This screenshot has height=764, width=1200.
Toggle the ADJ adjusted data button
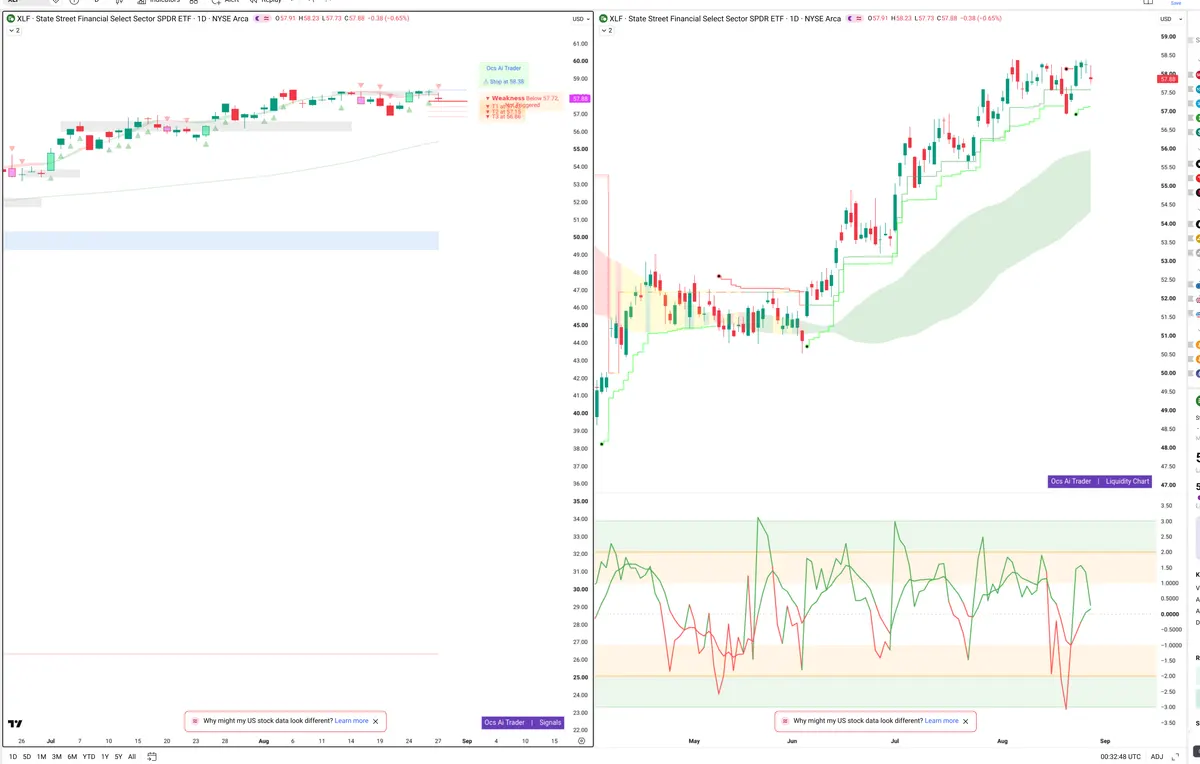tap(1157, 757)
